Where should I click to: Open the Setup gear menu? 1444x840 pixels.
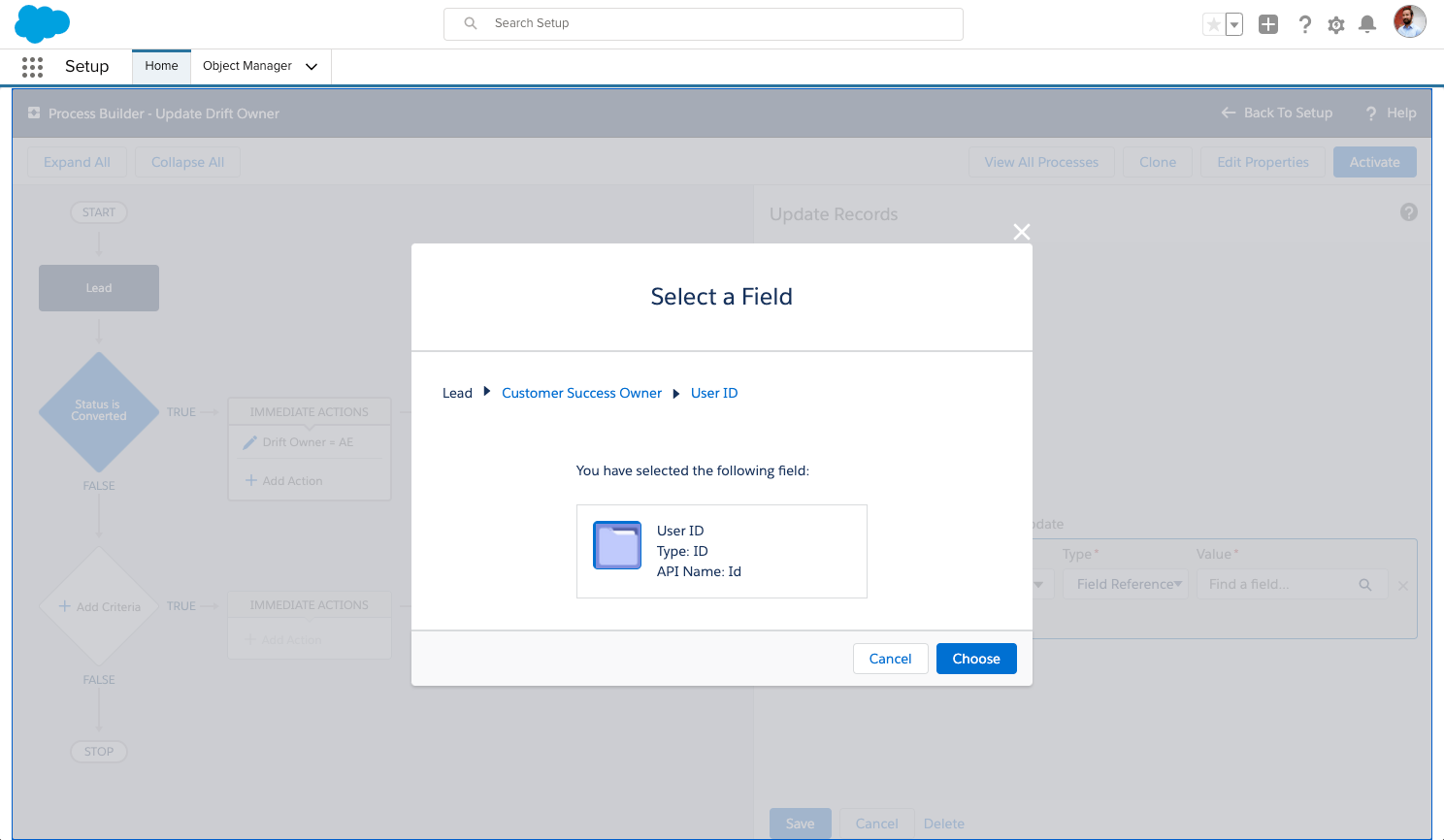[1336, 24]
